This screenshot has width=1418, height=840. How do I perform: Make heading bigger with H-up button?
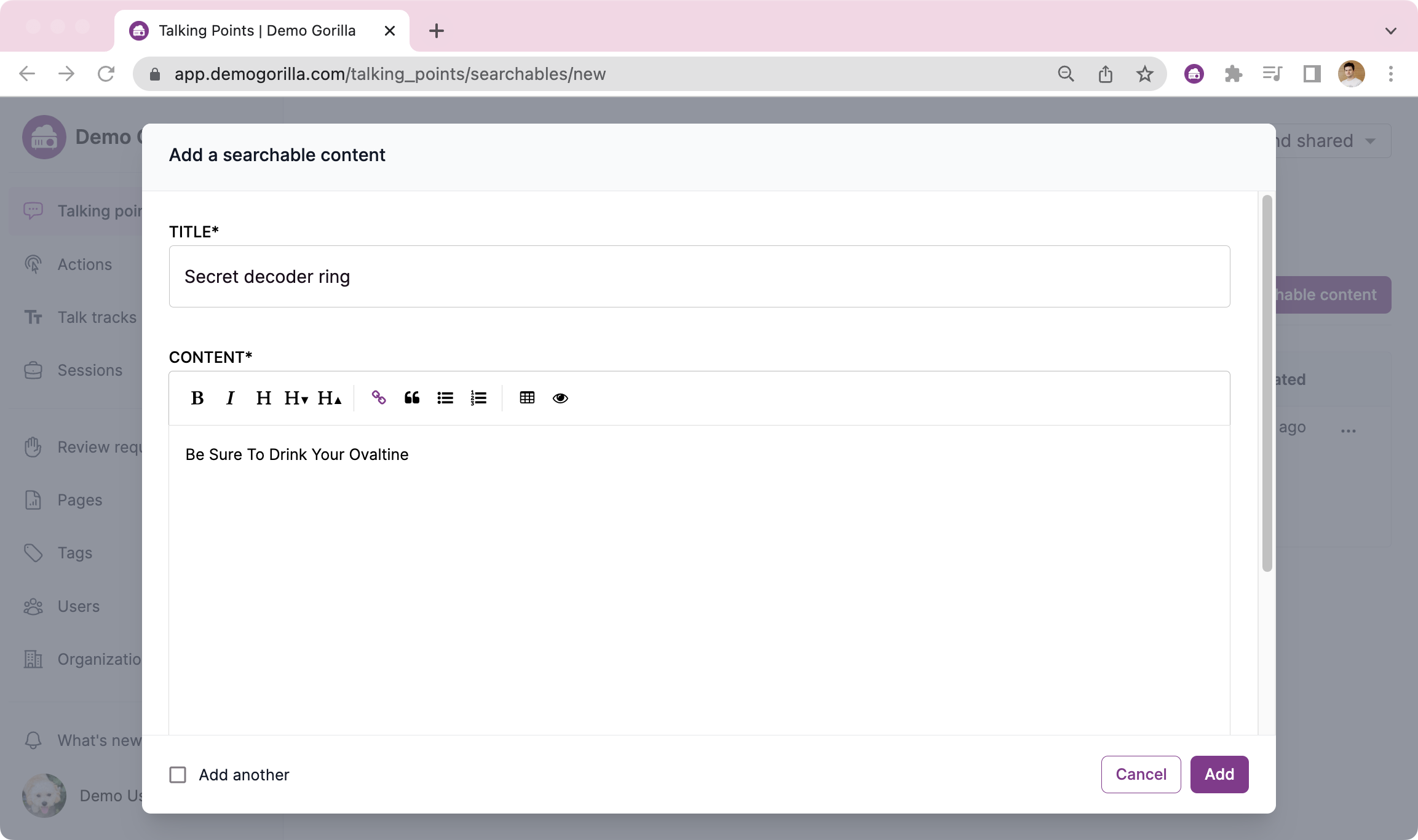(x=330, y=398)
